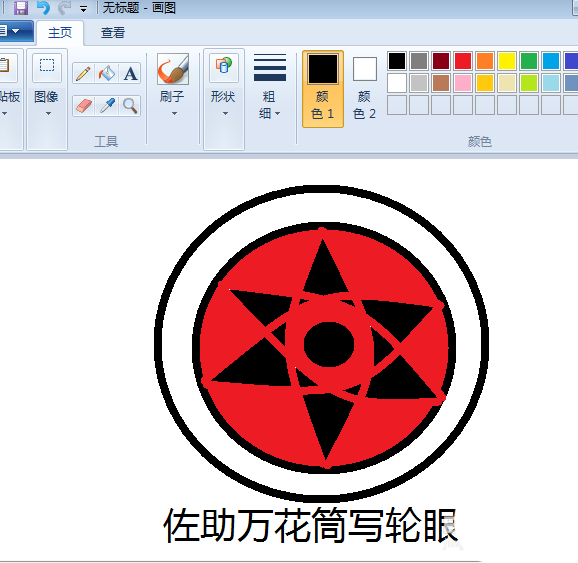
Task: Expand the Image (图像) dropdown
Action: coord(48,114)
